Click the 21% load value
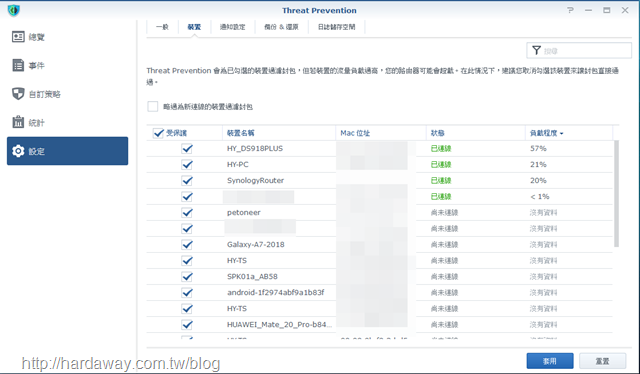The width and height of the screenshot is (640, 374). click(538, 165)
